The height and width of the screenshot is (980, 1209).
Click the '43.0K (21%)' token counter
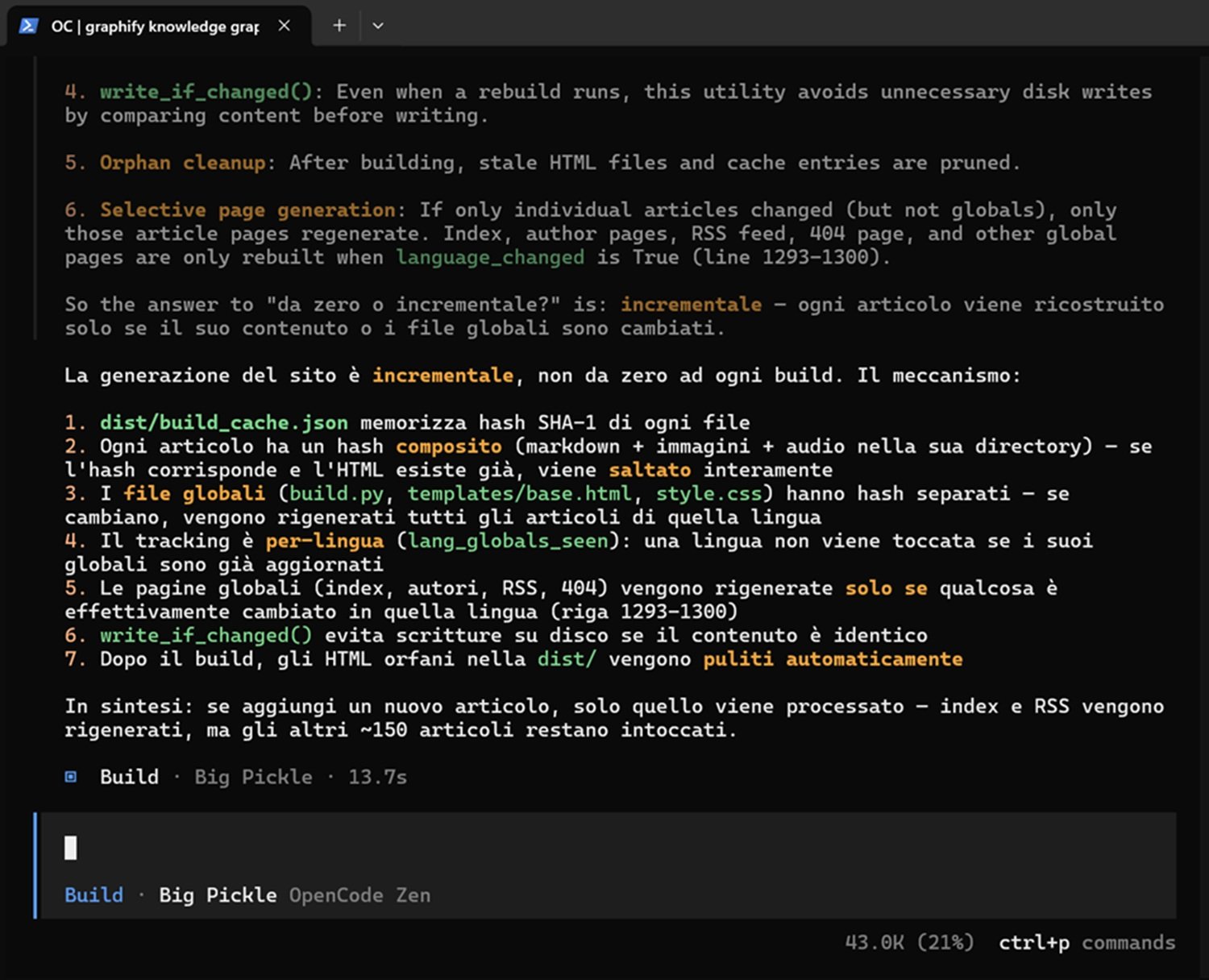[x=909, y=942]
